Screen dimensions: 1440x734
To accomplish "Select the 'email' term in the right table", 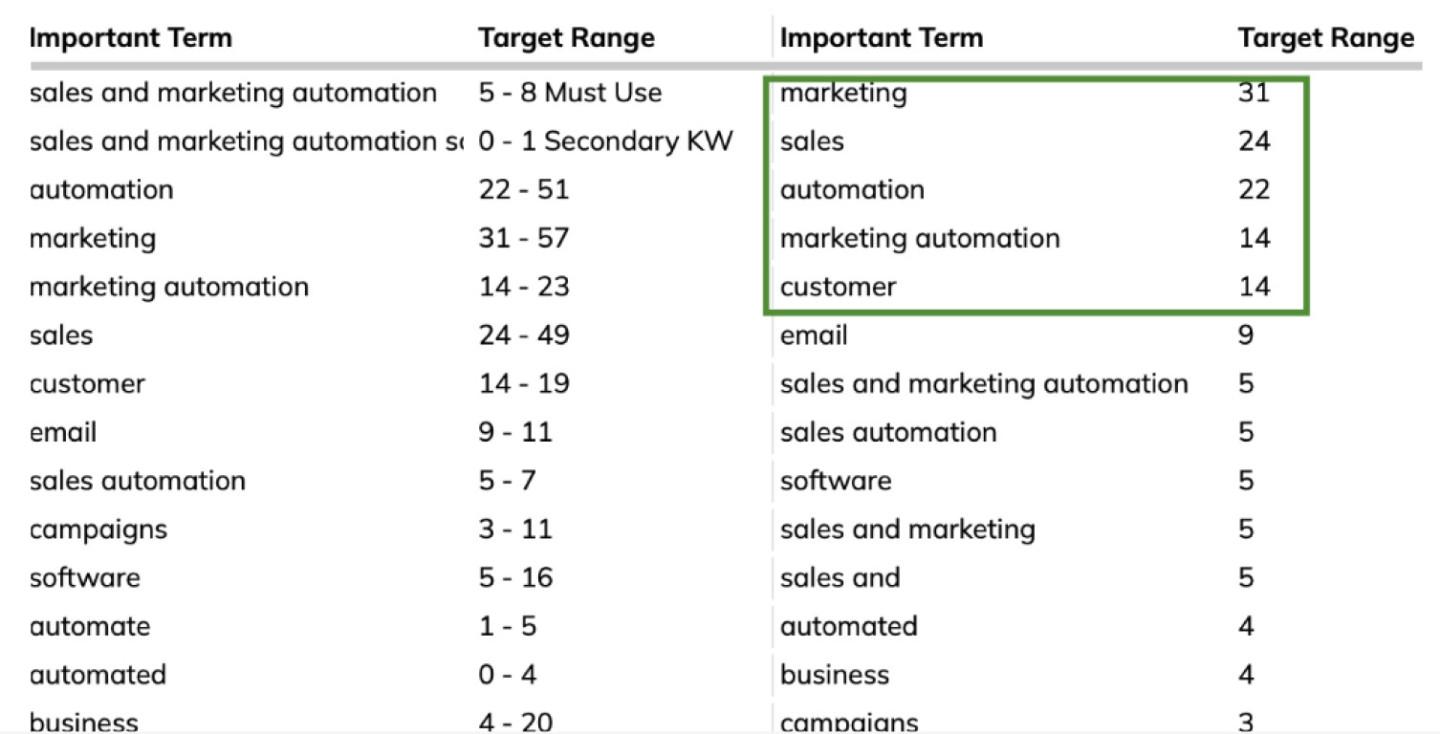I will coord(813,335).
